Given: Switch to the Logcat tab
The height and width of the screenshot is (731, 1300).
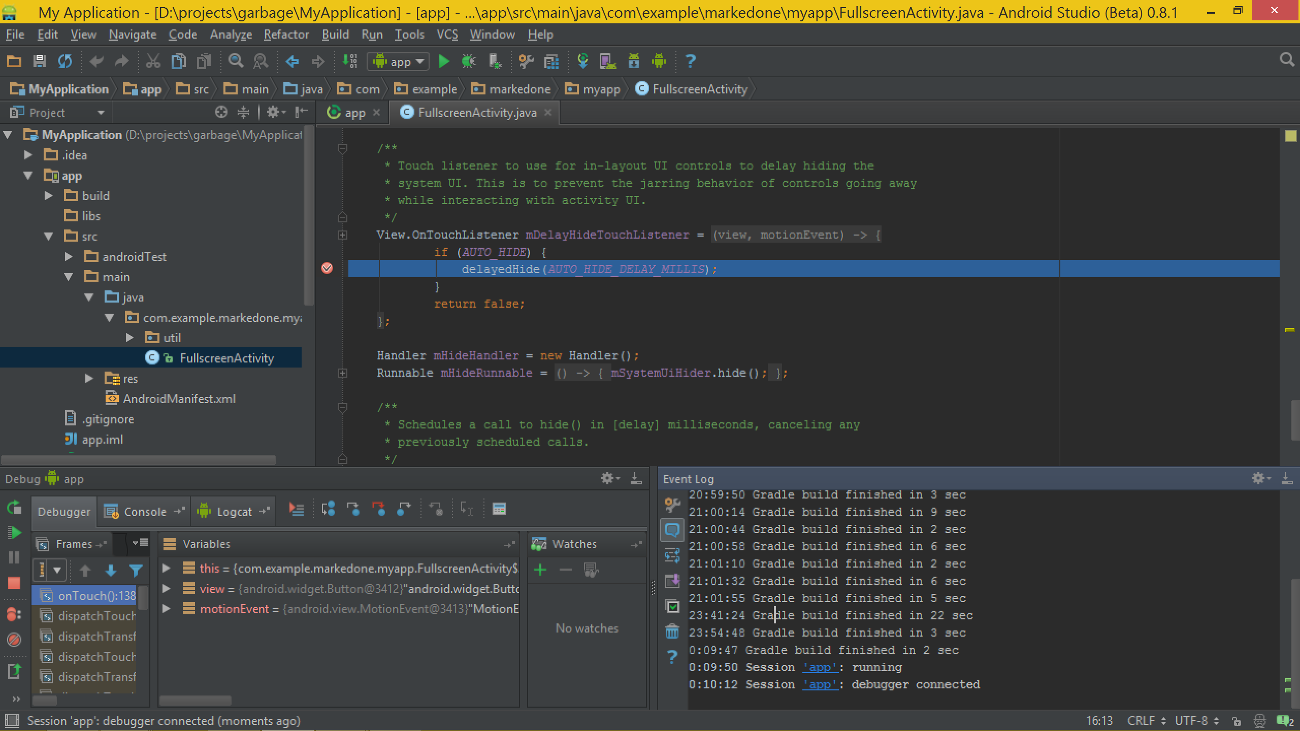Looking at the screenshot, I should coord(234,512).
